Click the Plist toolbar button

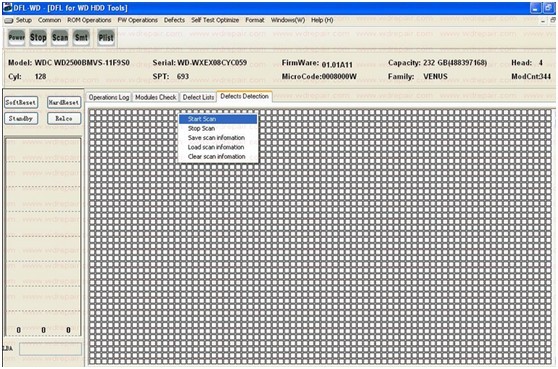pyautogui.click(x=106, y=37)
